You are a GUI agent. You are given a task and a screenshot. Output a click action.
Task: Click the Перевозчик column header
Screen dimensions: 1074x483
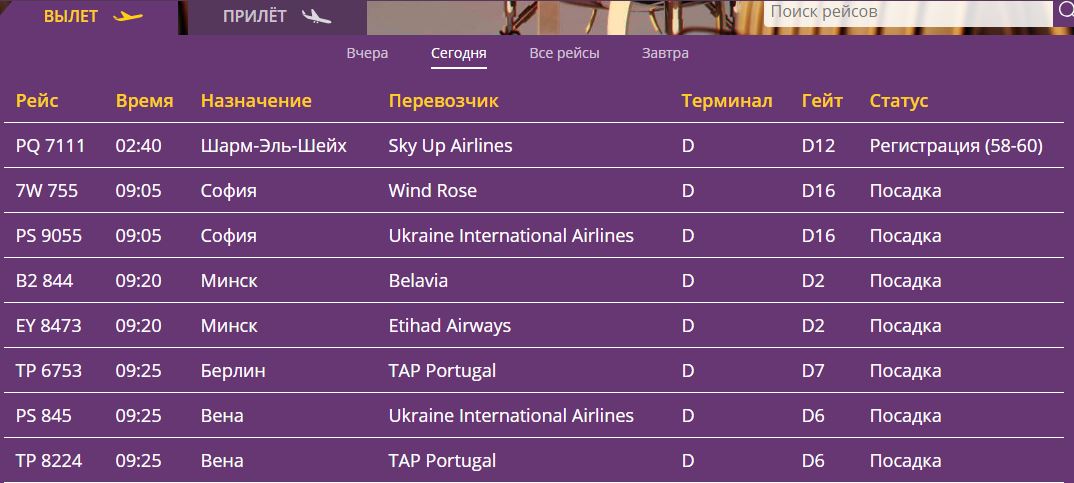pyautogui.click(x=443, y=101)
